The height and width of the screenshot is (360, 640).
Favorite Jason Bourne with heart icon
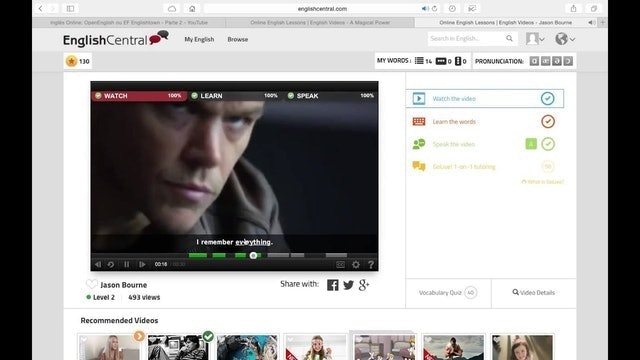[x=91, y=284]
